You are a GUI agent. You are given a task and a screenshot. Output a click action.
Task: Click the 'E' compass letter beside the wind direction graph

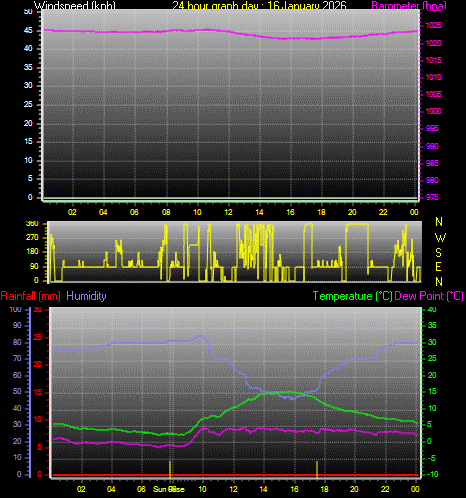[439, 267]
